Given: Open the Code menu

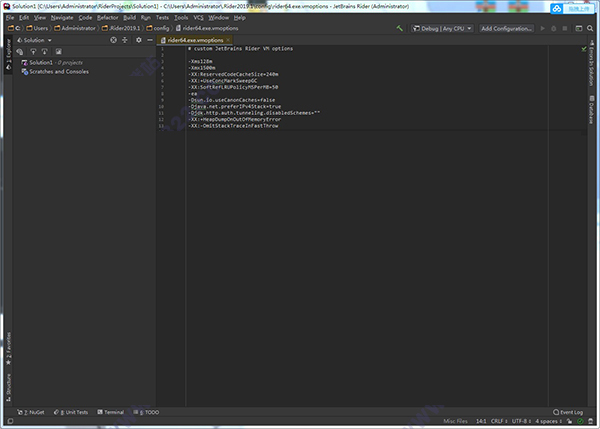Looking at the screenshot, I should [85, 18].
